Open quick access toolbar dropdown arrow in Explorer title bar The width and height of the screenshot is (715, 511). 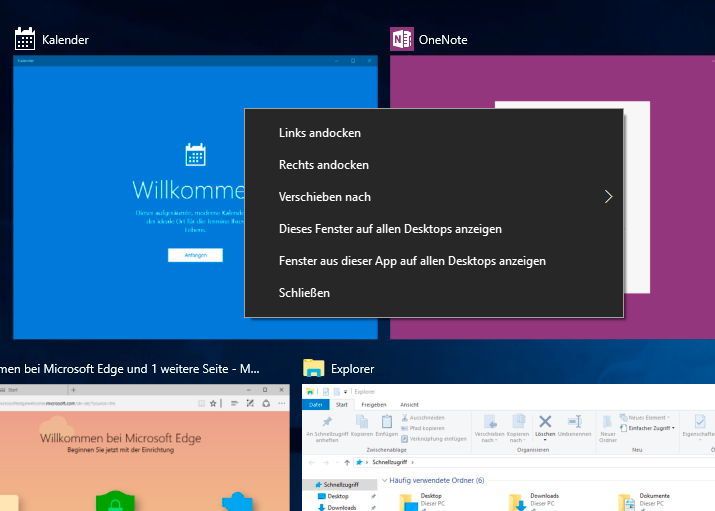pyautogui.click(x=346, y=392)
